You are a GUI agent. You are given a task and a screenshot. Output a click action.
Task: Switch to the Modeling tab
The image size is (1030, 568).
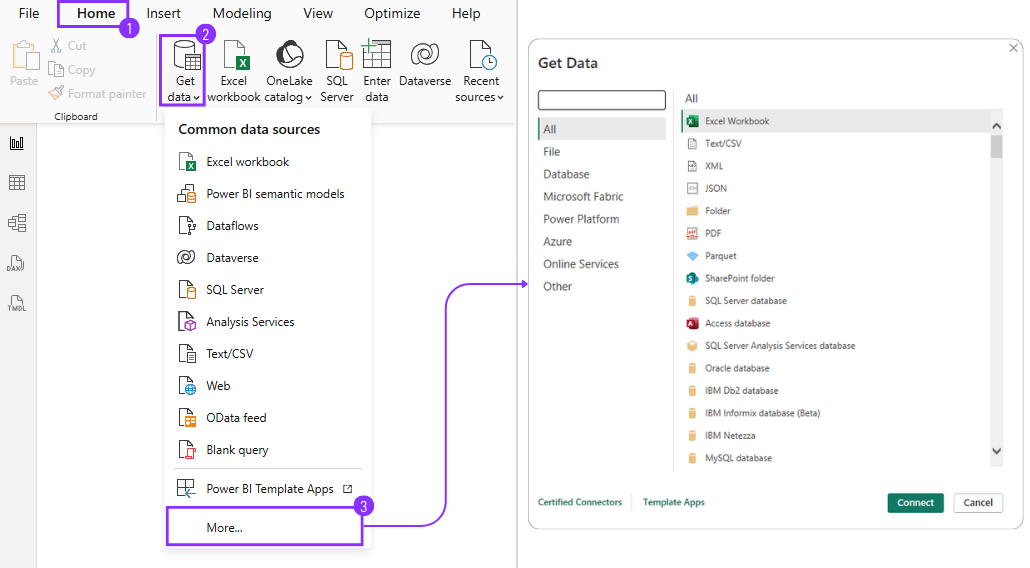click(242, 13)
